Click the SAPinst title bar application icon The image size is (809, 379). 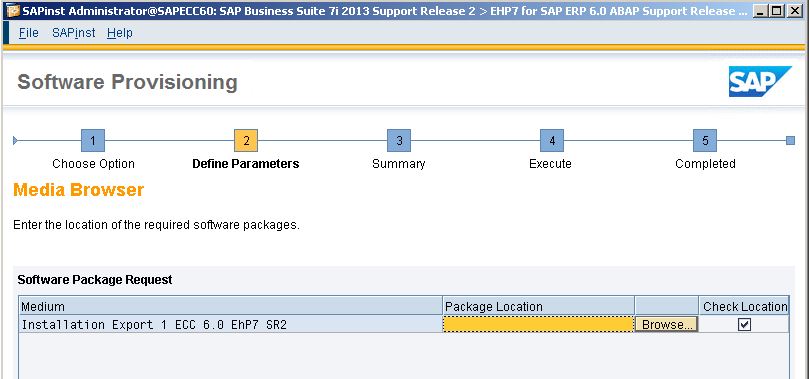pos(13,11)
